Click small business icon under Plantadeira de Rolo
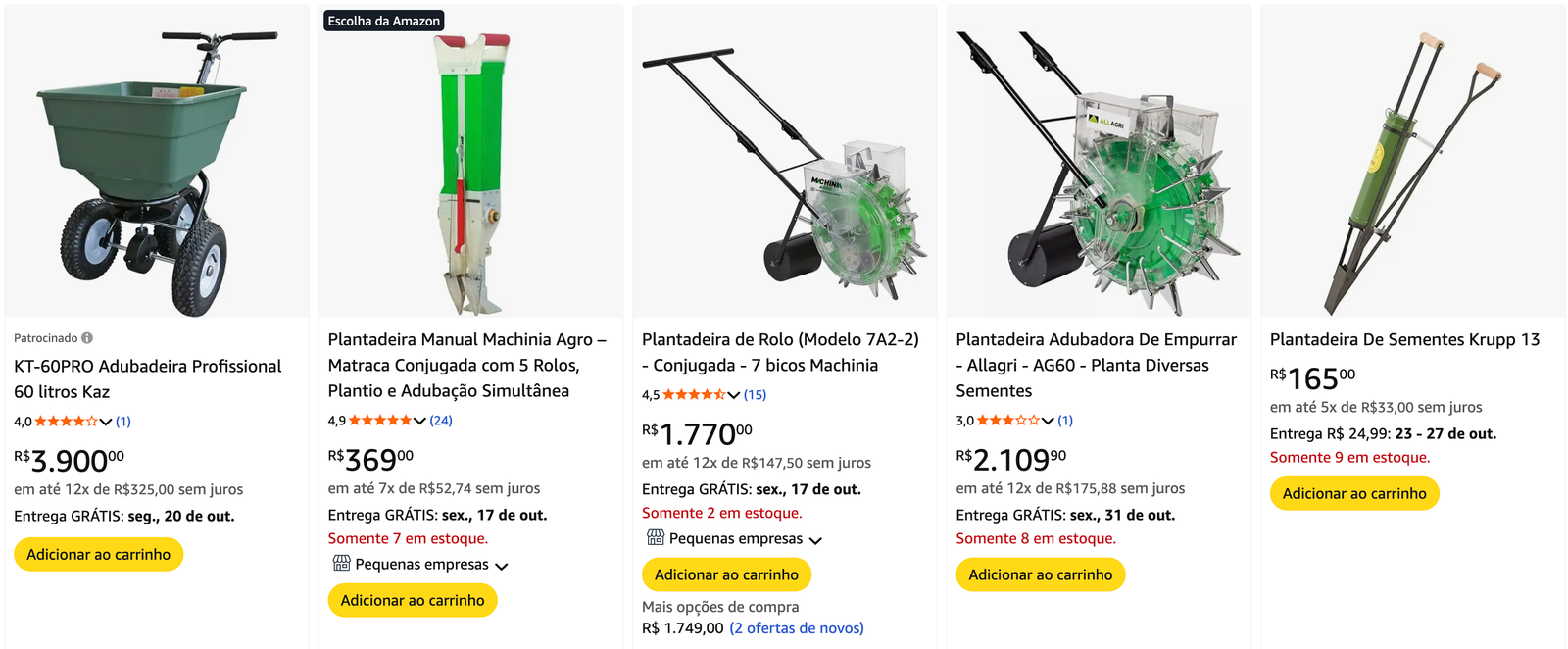Screen dimensions: 1568x649 (655, 537)
